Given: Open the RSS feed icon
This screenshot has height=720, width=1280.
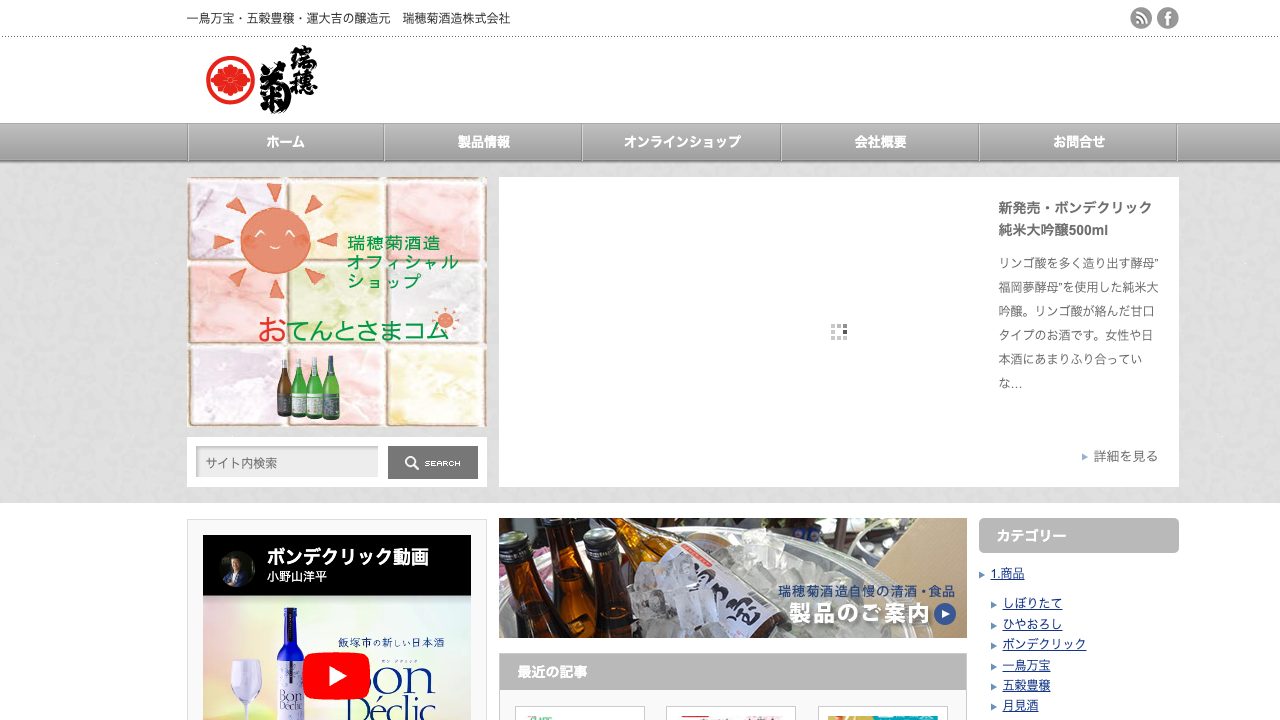Looking at the screenshot, I should pyautogui.click(x=1141, y=18).
